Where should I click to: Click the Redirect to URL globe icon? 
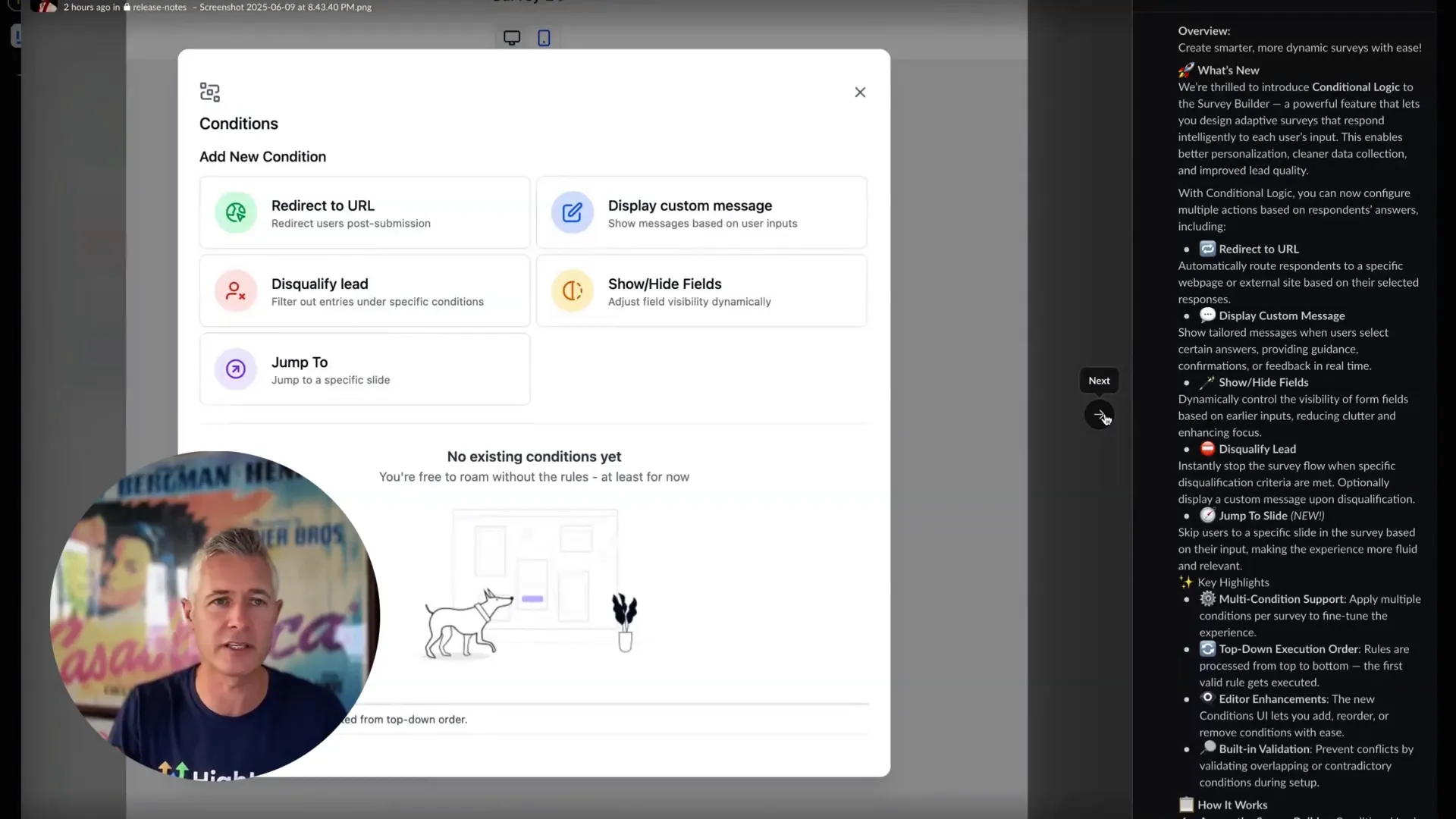pyautogui.click(x=236, y=212)
